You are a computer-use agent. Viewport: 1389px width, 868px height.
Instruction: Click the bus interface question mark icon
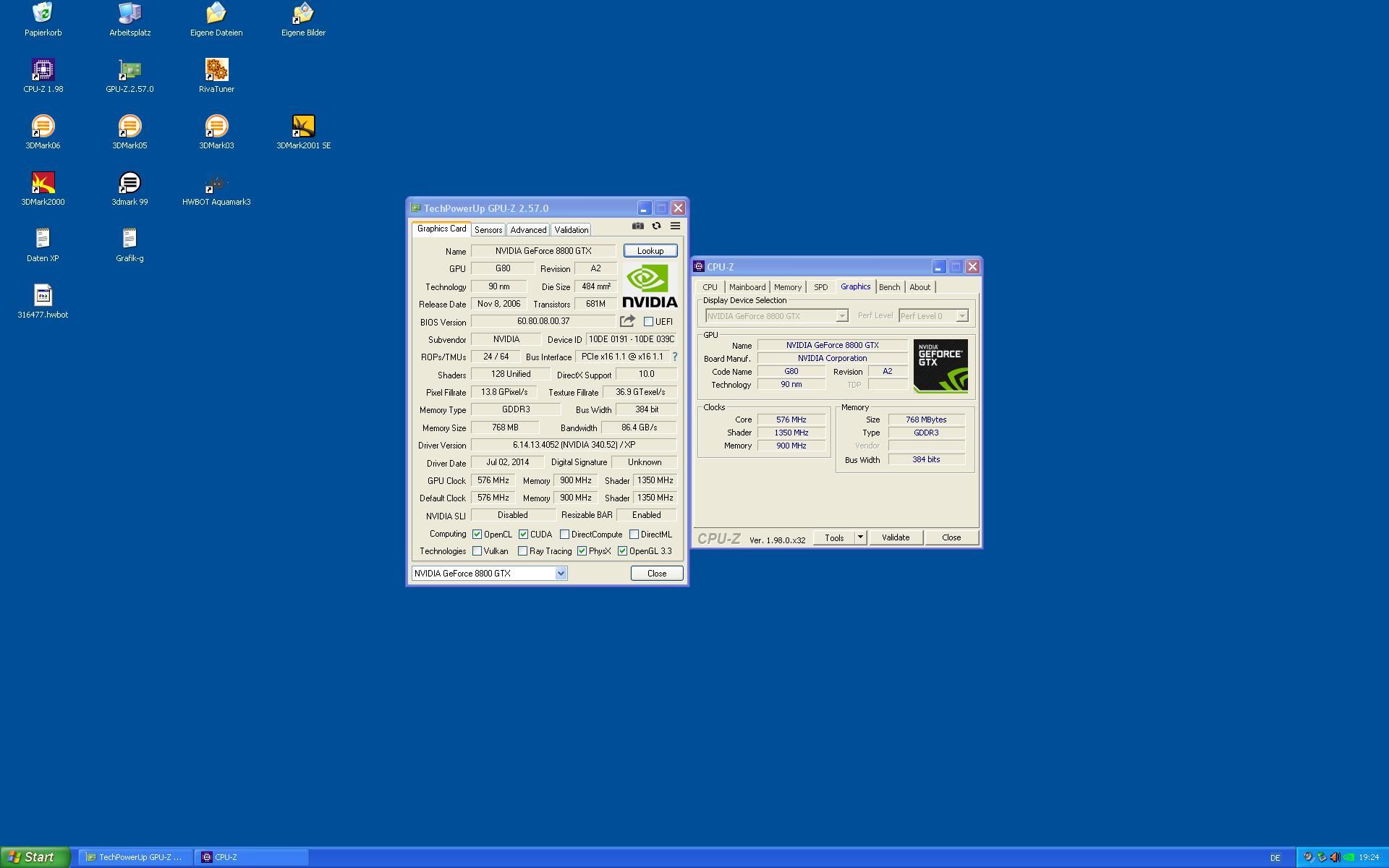click(675, 357)
